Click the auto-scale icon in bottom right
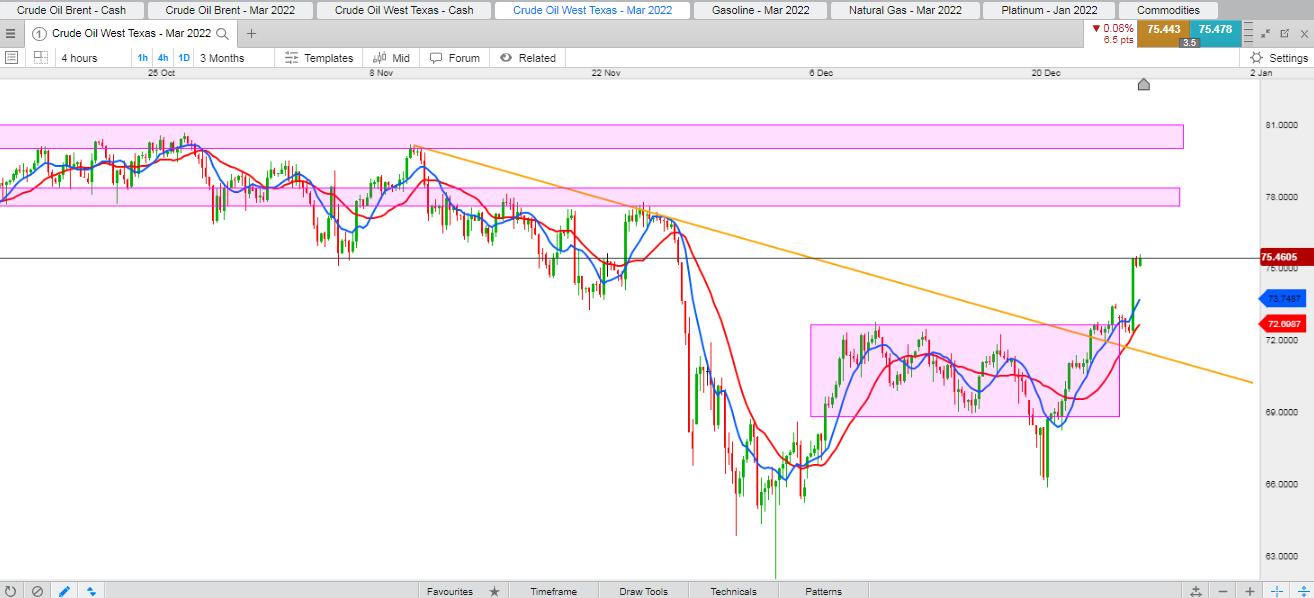Viewport: 1314px width, 598px height. [x=1196, y=591]
